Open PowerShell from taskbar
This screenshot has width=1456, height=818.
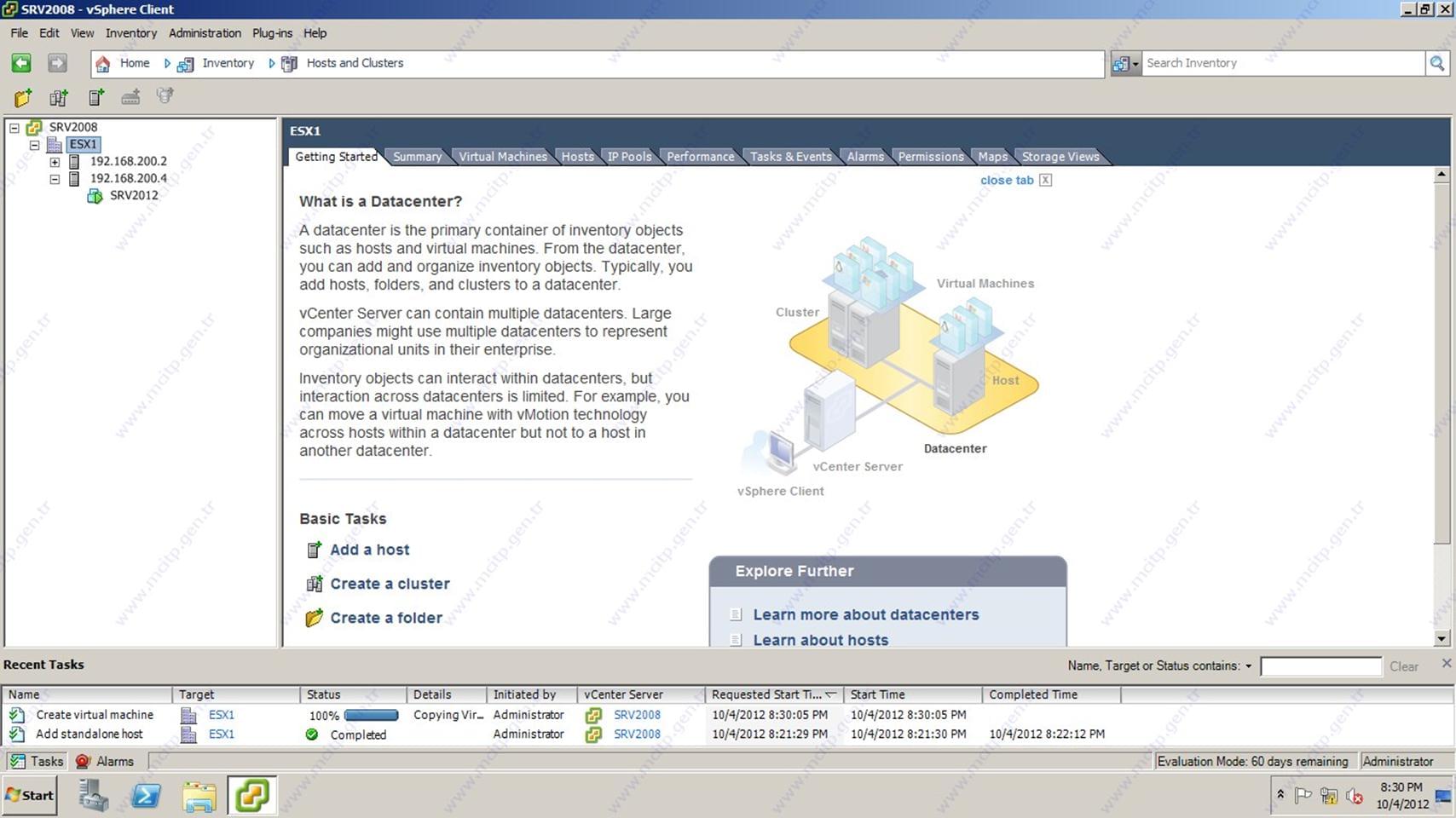point(146,796)
